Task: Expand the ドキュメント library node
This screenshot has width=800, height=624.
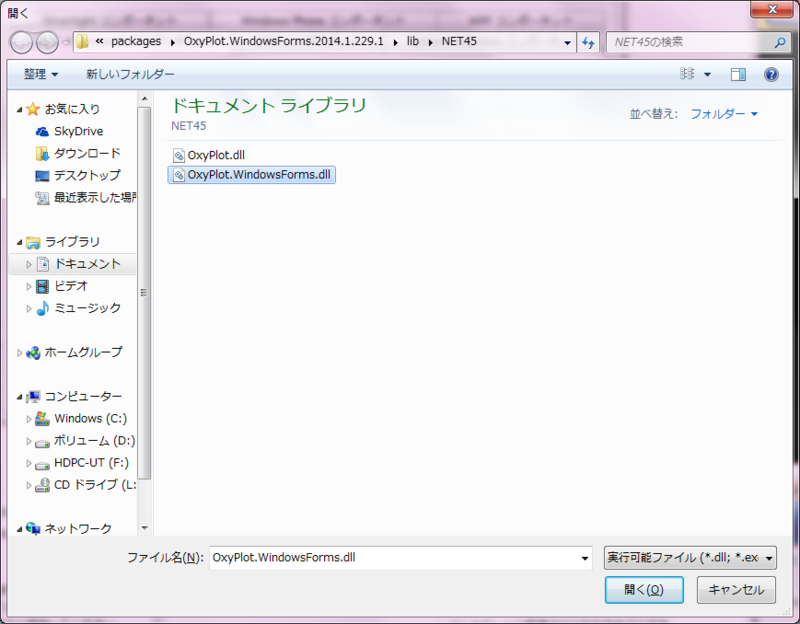Action: point(29,264)
